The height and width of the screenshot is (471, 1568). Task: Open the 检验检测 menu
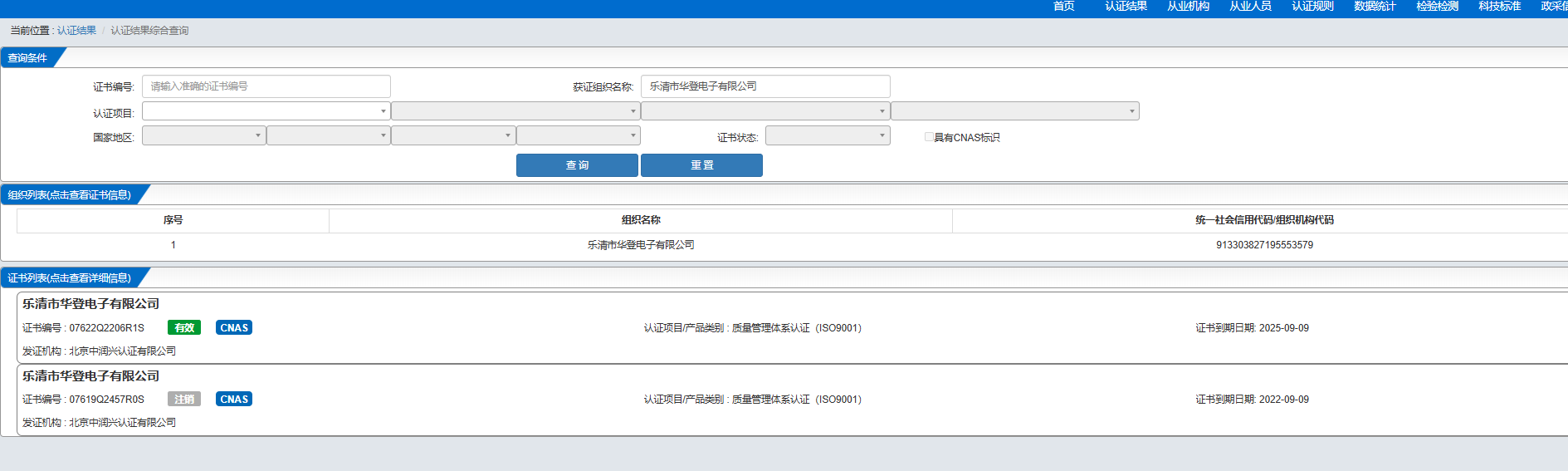point(1437,6)
